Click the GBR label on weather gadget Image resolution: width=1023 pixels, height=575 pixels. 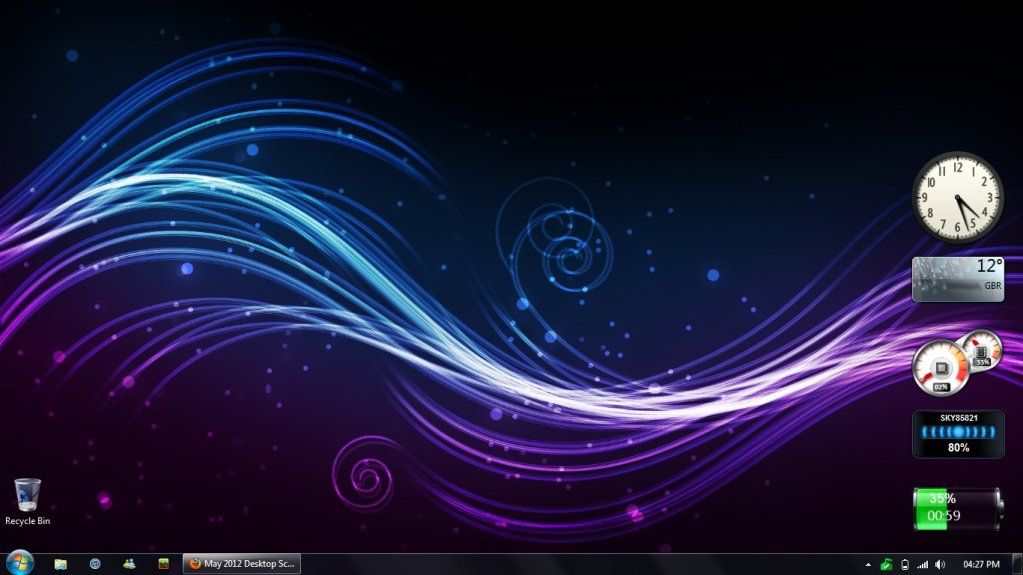[992, 286]
